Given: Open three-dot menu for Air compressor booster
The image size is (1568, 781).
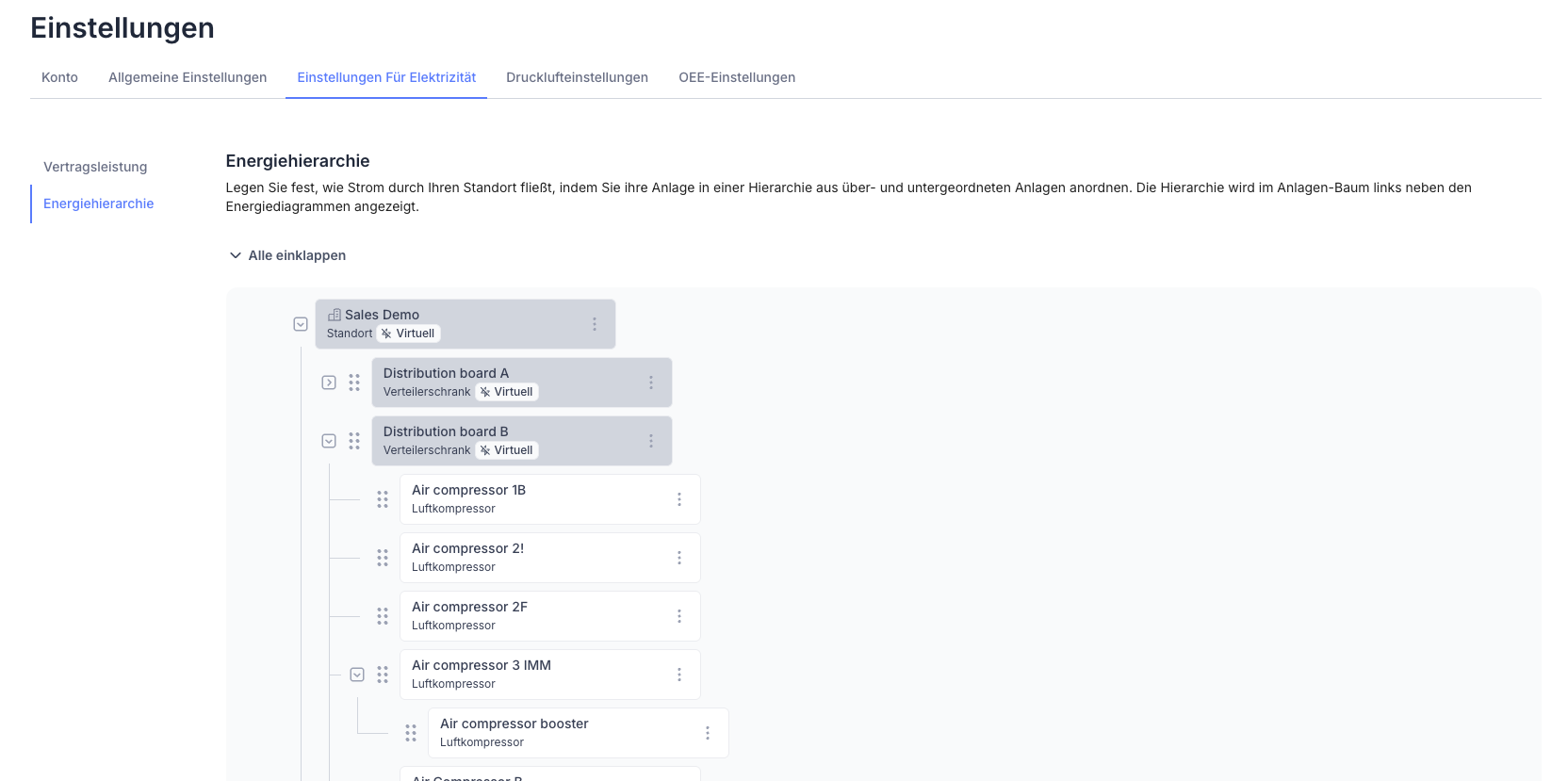Looking at the screenshot, I should [x=707, y=733].
